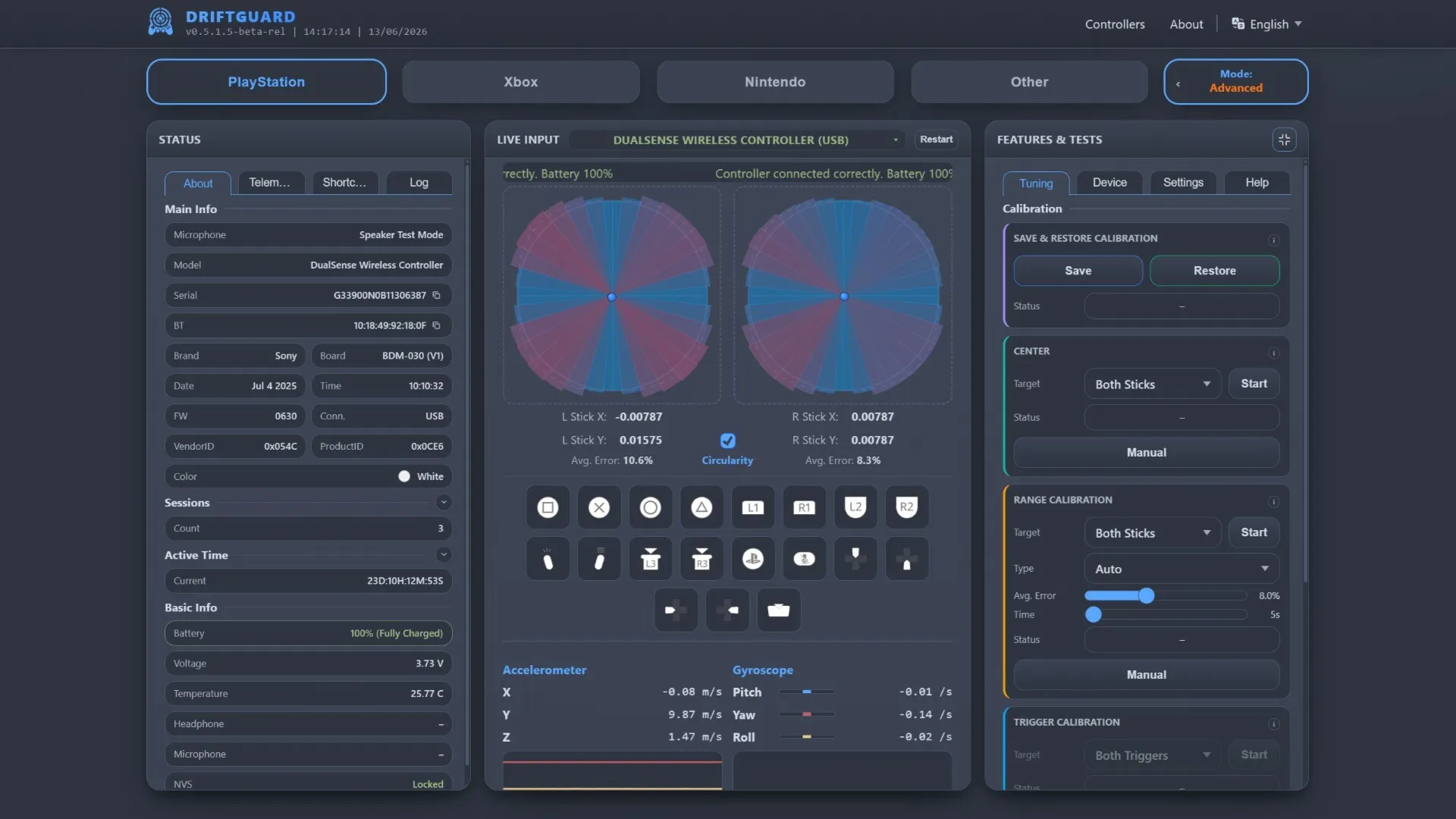Click the mic mute button icon
Viewport: 1456px width, 819px height.
tap(805, 559)
